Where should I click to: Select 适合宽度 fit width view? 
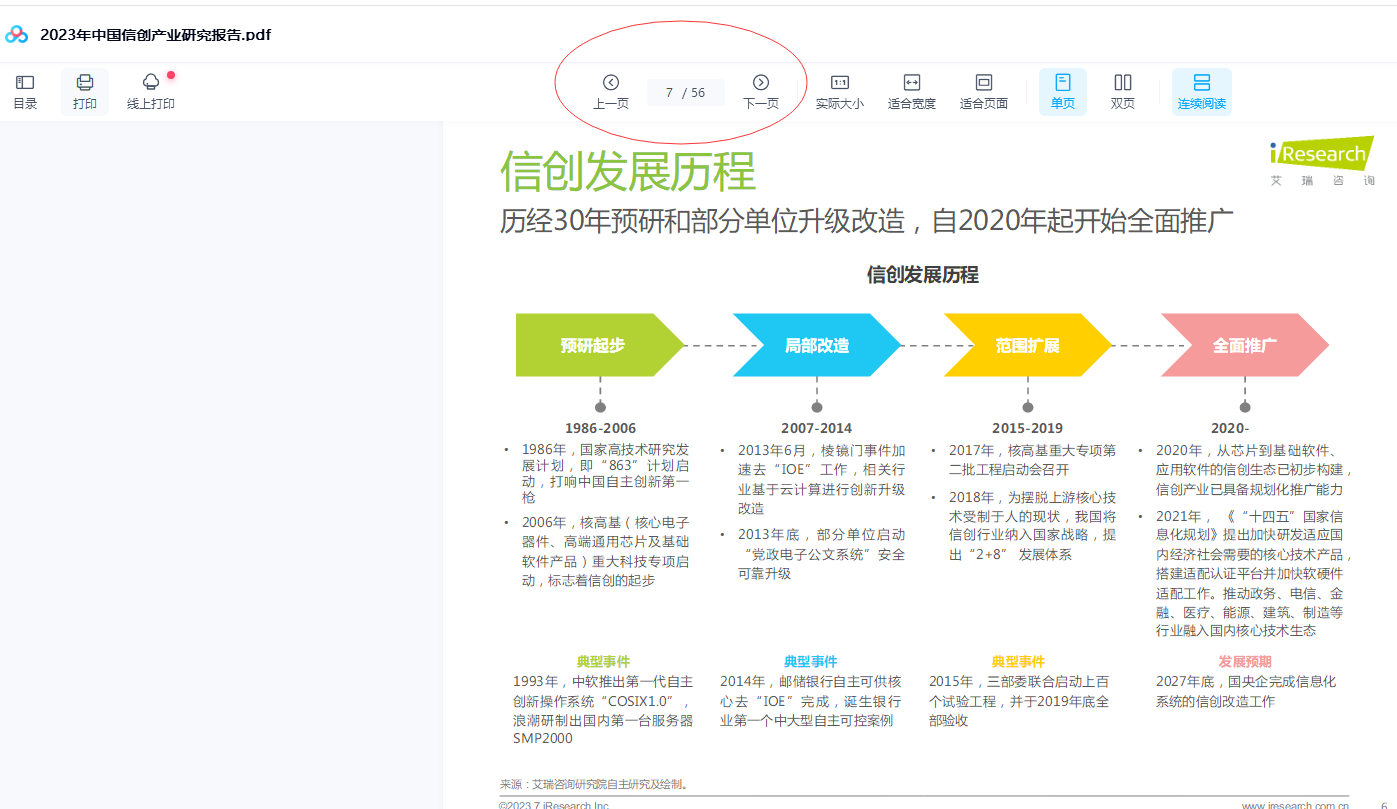tap(912, 91)
